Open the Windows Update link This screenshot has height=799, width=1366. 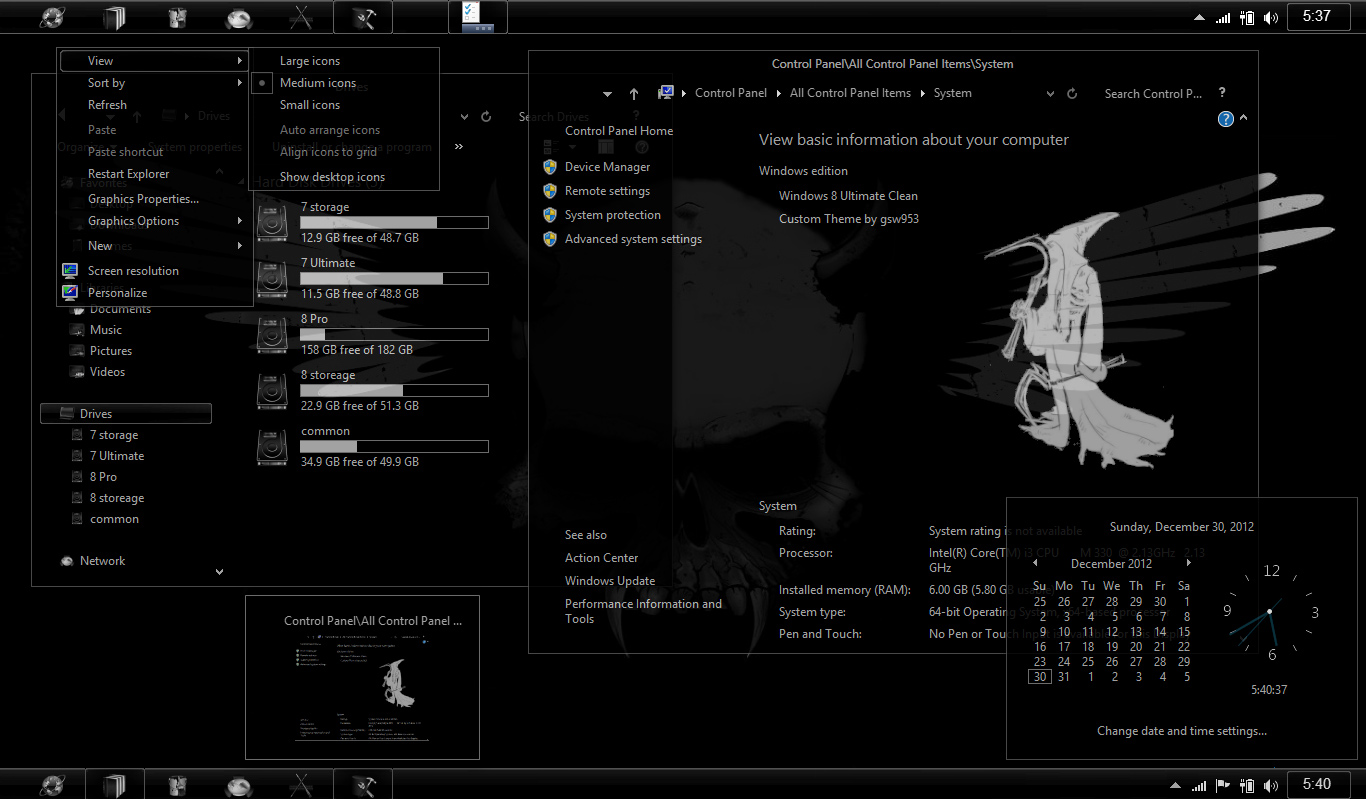tap(610, 581)
